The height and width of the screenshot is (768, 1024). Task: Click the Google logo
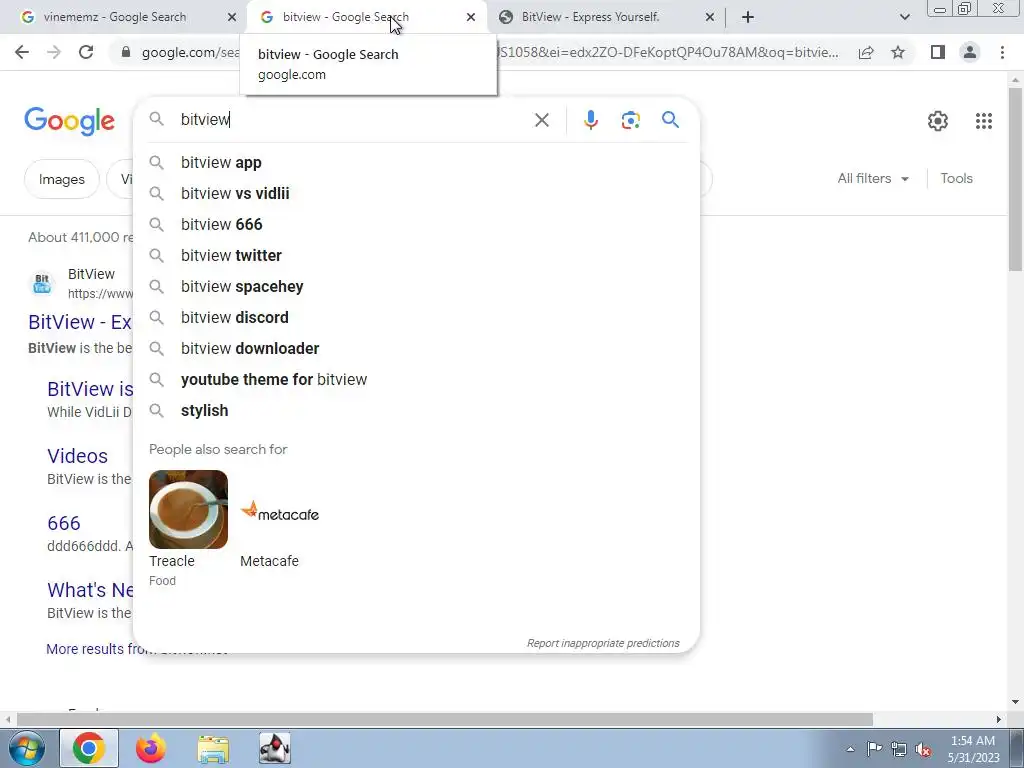point(69,121)
